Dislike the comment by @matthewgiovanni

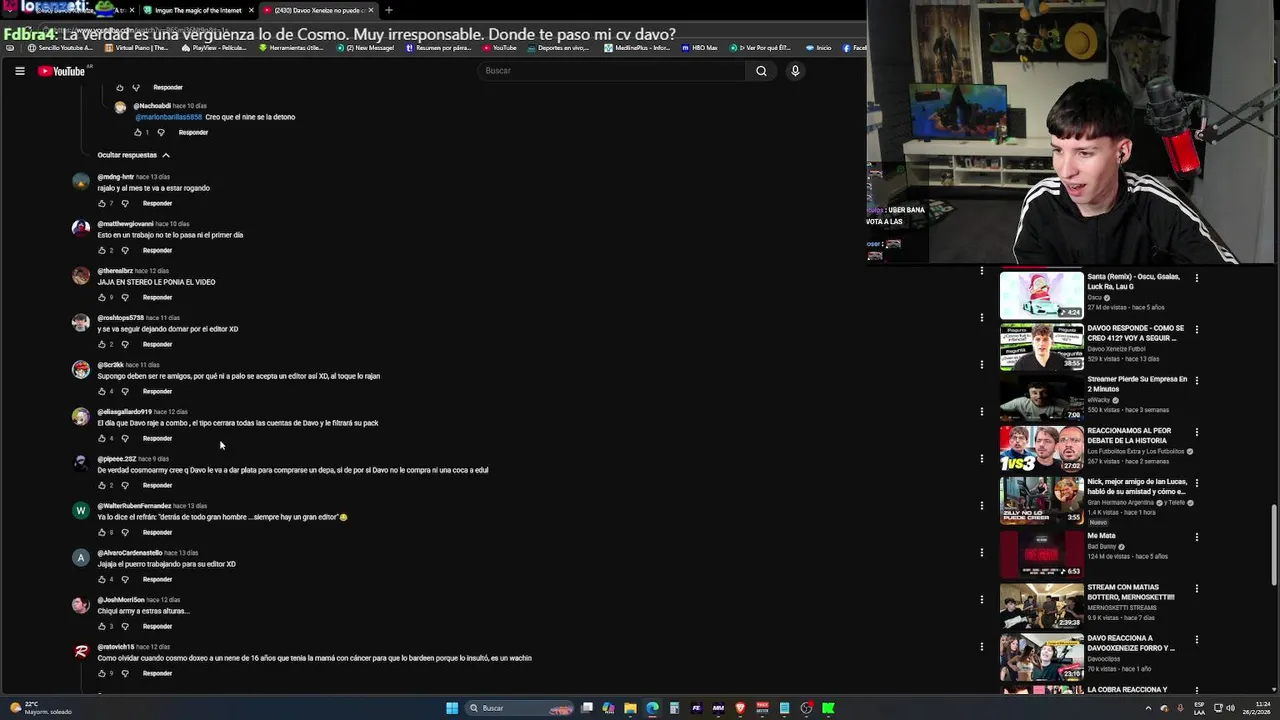[x=124, y=250]
